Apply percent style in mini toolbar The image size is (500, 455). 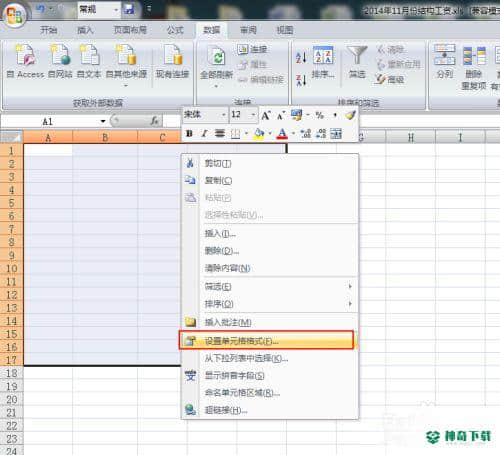tap(320, 115)
